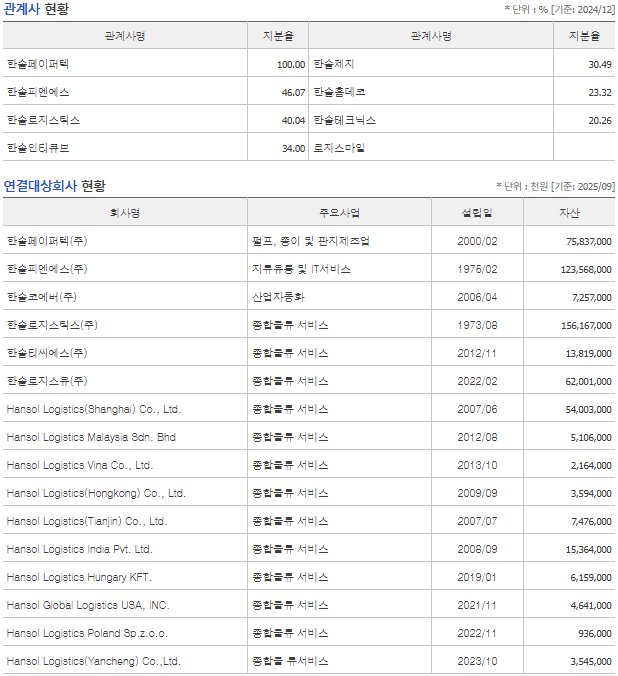Select the 한솔인티큐브 affiliate name
Image resolution: width=618 pixels, height=676 pixels.
tap(38, 148)
